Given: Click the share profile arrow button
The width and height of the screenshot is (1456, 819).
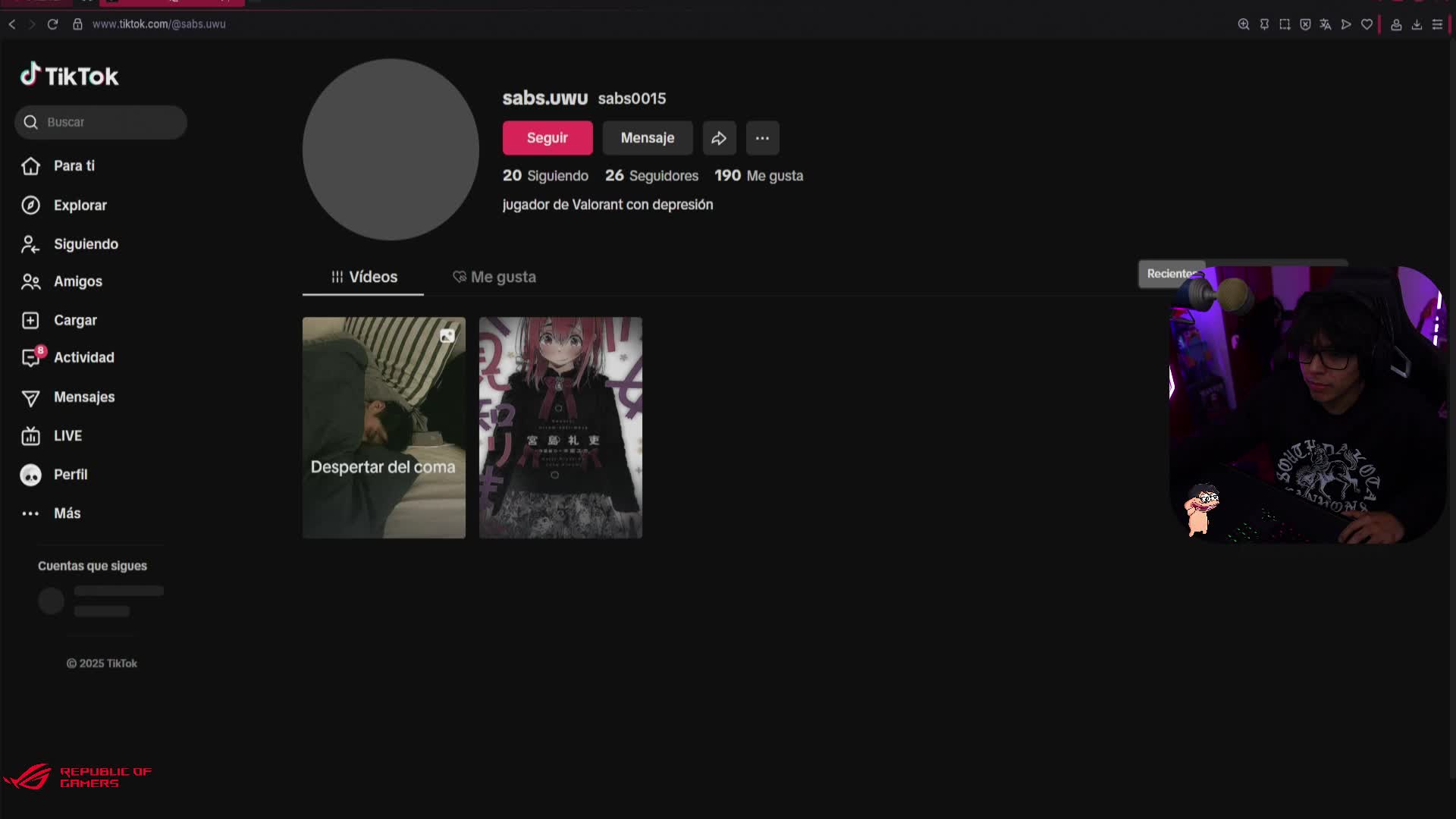Looking at the screenshot, I should 719,138.
